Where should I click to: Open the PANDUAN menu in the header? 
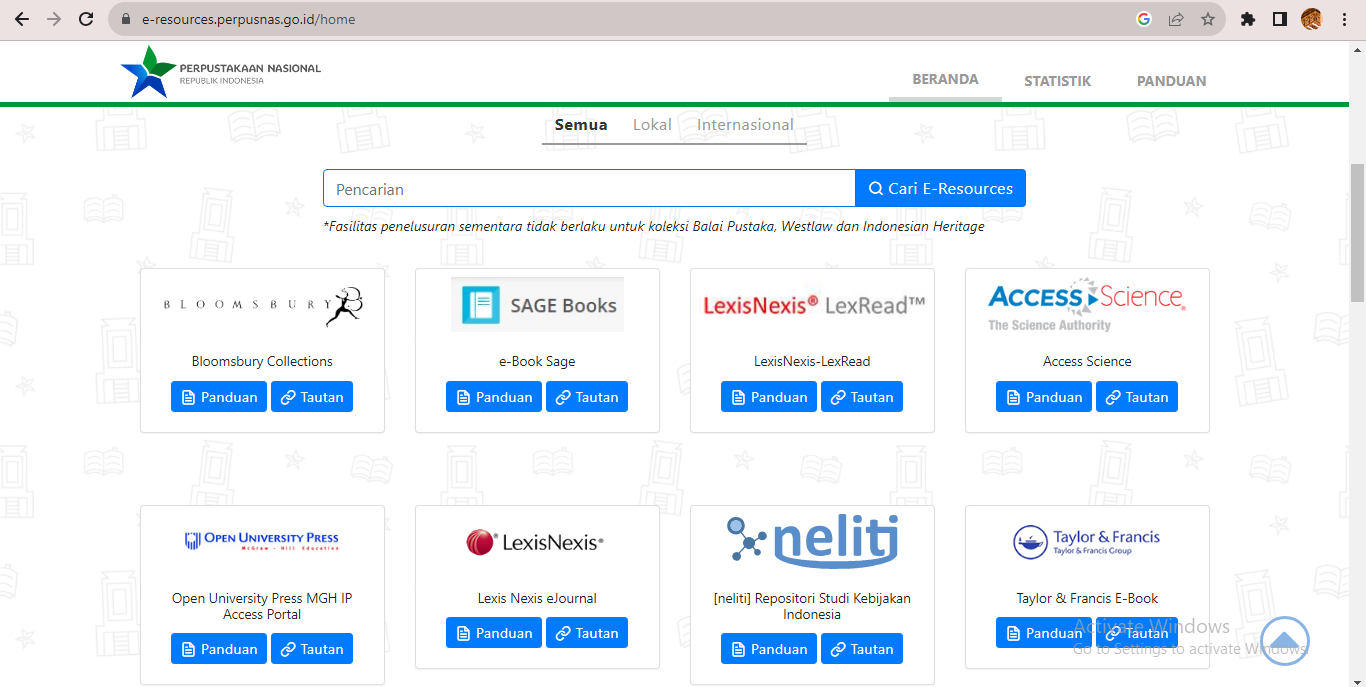click(1171, 81)
